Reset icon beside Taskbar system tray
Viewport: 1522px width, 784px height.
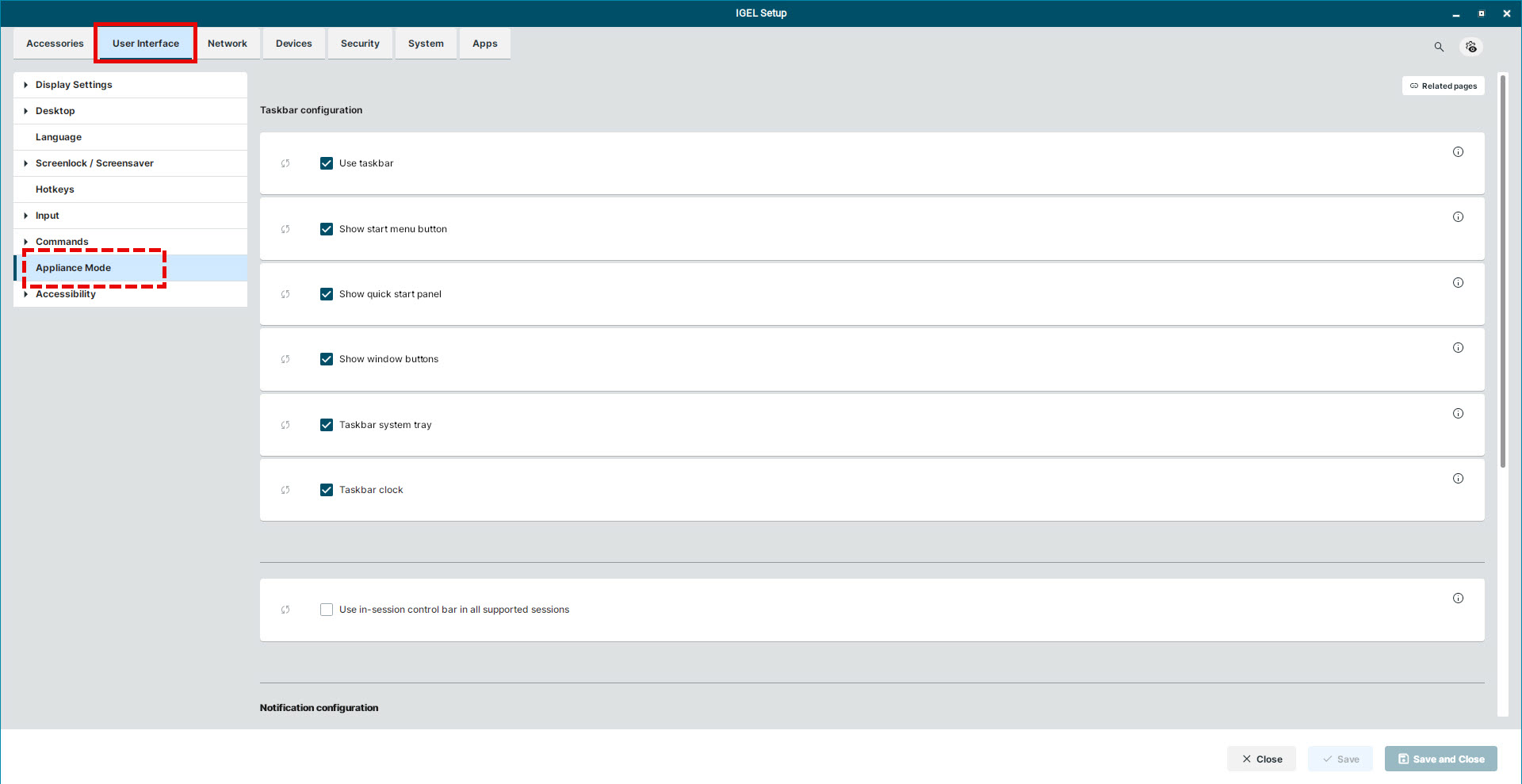pyautogui.click(x=285, y=425)
